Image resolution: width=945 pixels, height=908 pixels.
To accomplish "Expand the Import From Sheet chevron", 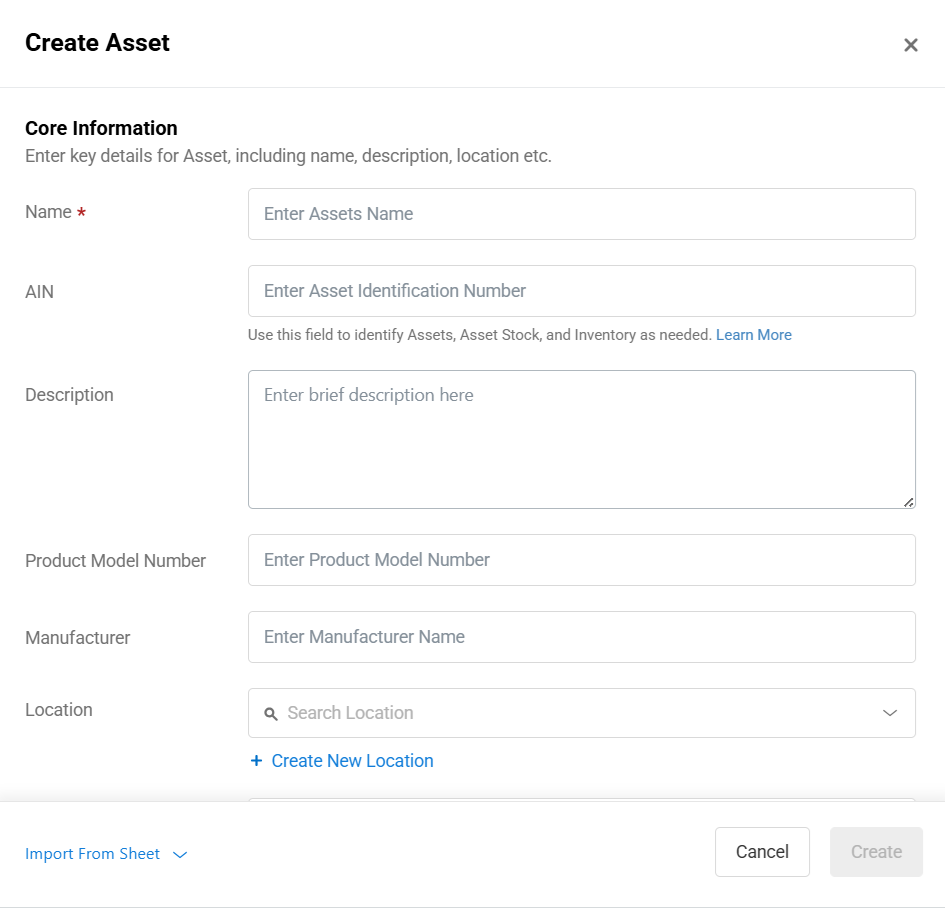I will tap(180, 854).
